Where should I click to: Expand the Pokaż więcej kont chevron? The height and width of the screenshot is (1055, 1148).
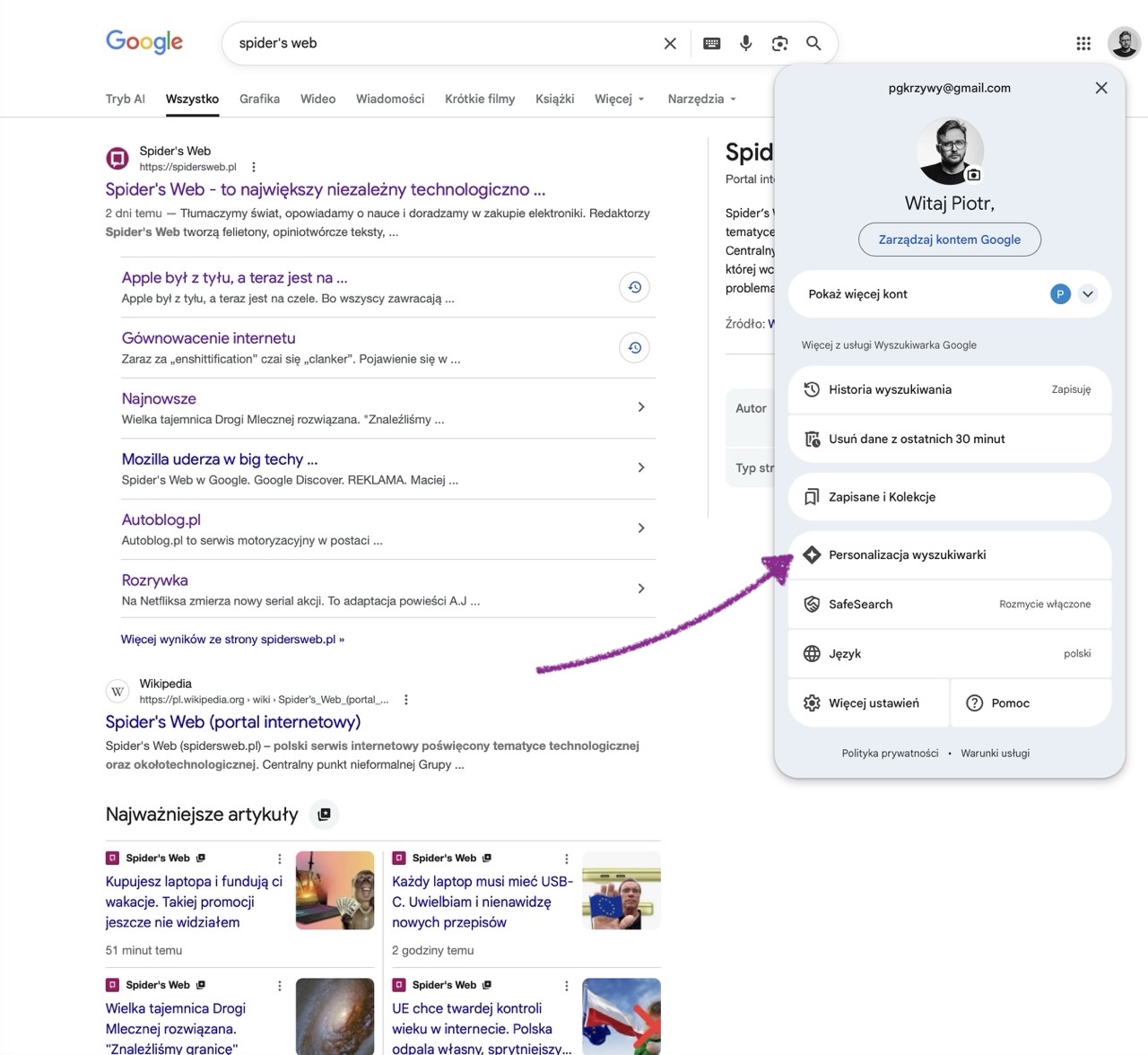click(x=1088, y=294)
